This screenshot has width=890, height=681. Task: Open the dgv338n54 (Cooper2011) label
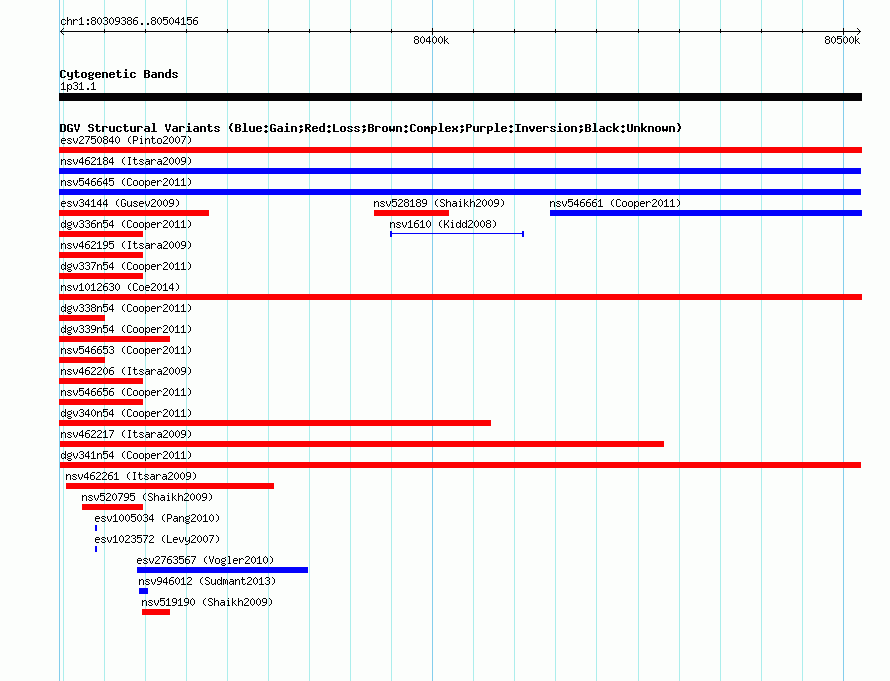126,308
